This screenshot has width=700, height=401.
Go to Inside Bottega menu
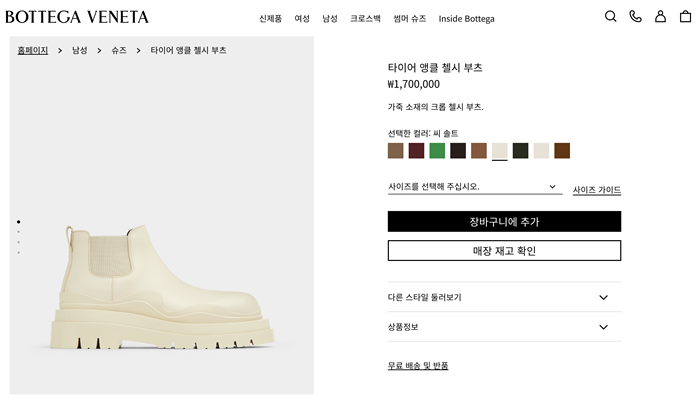pos(466,18)
